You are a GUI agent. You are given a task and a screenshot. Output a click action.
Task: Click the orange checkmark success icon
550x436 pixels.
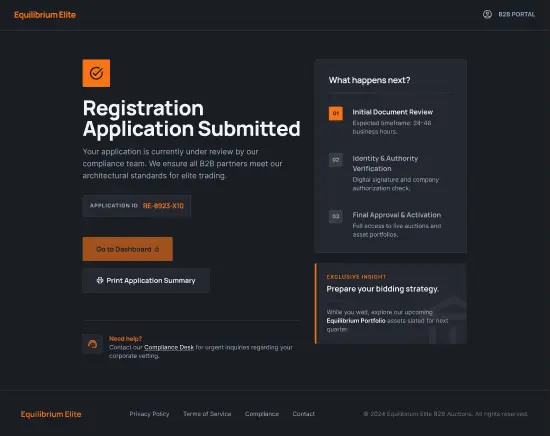[x=96, y=73]
